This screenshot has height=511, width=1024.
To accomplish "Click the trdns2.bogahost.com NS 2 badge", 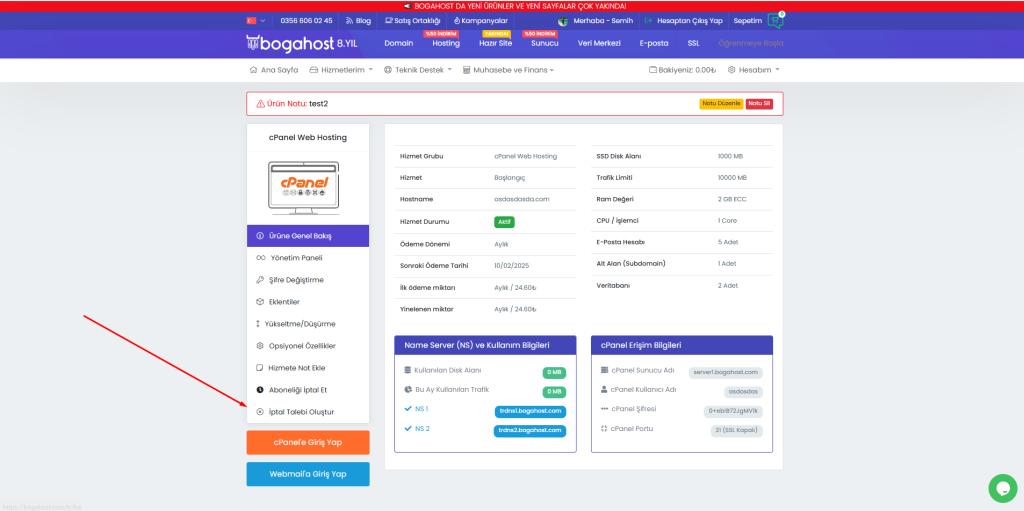I will [x=530, y=431].
